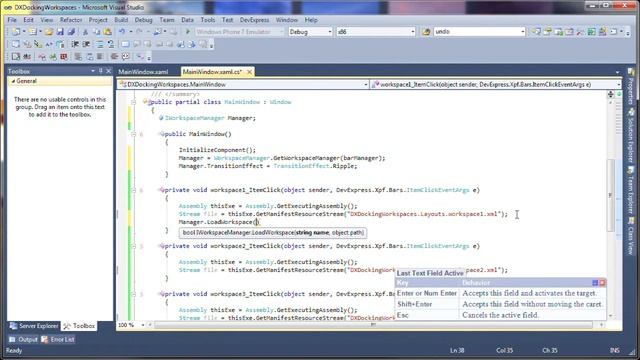Open Solution Explorer from the toolbar icon
Image resolution: width=640 pixels, height=360 pixels.
pyautogui.click(x=536, y=32)
